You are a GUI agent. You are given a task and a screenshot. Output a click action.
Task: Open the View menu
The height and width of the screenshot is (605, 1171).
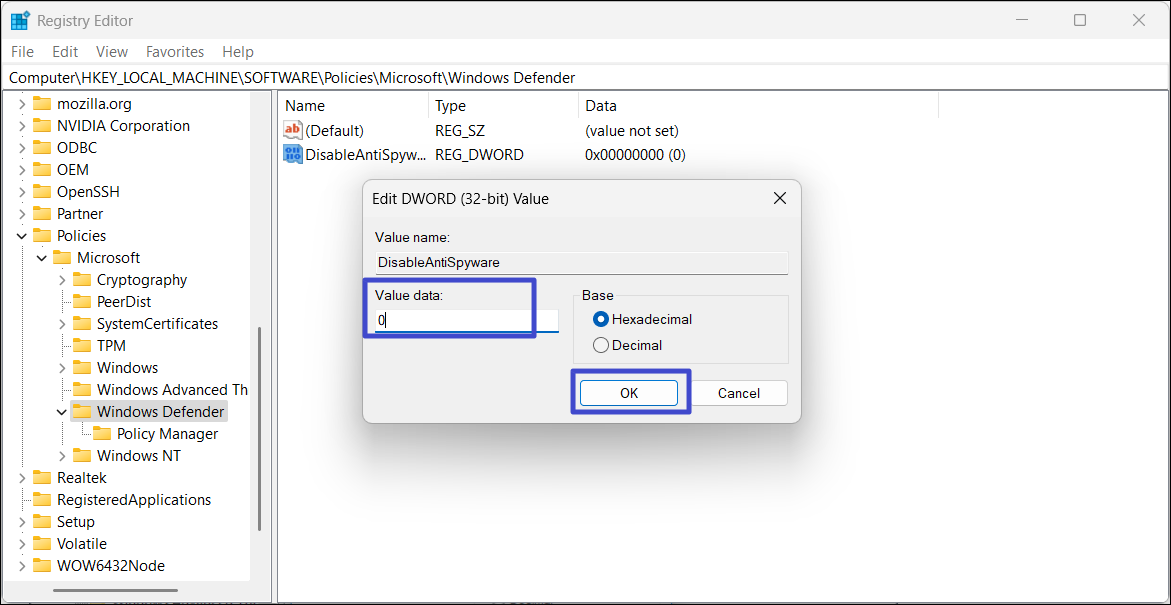point(112,52)
